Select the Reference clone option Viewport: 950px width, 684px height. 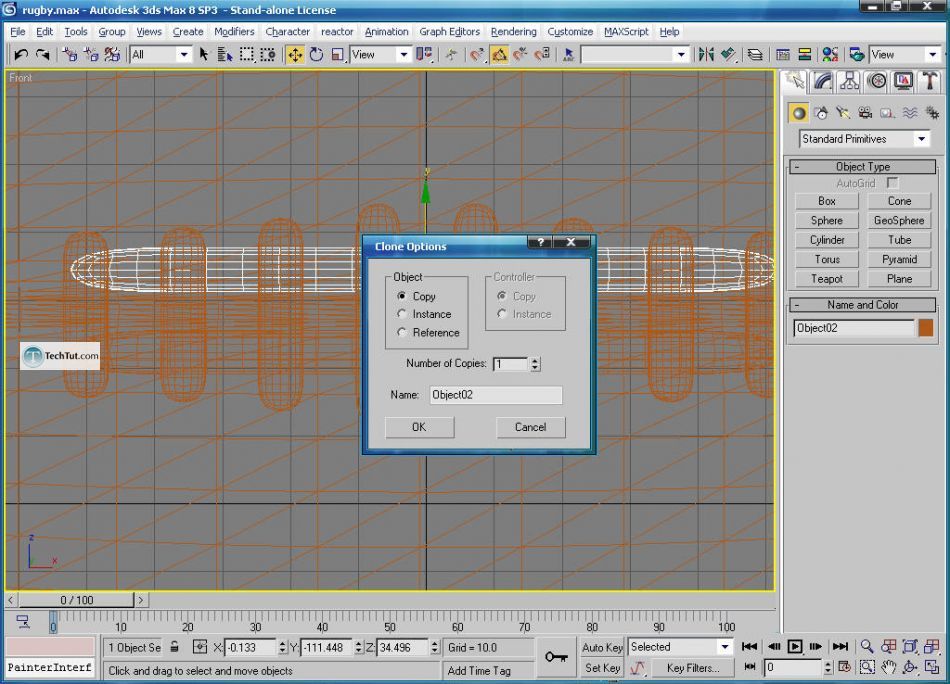coord(401,332)
